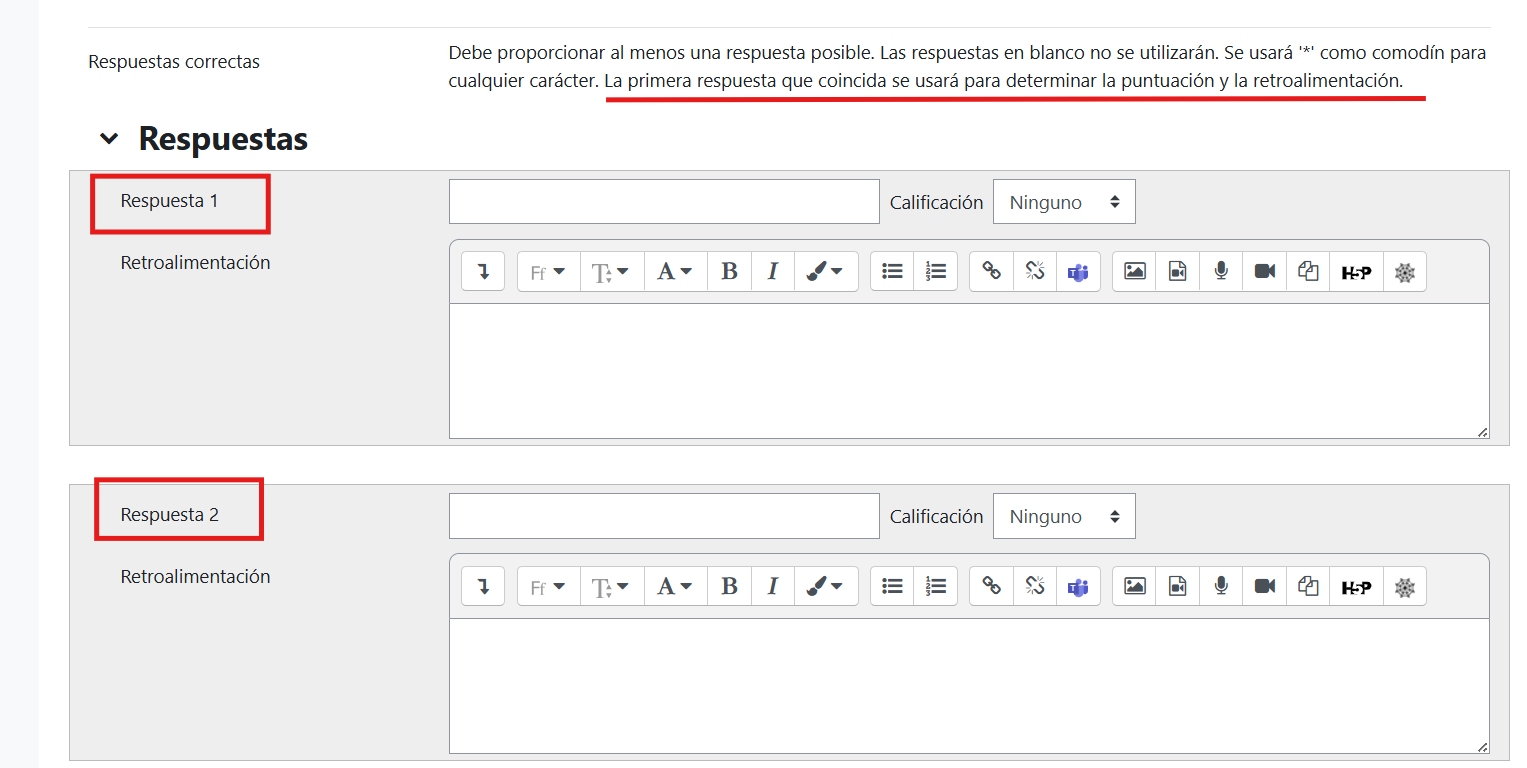Toggle toolbar expand in Respuesta 2 editor

(483, 586)
